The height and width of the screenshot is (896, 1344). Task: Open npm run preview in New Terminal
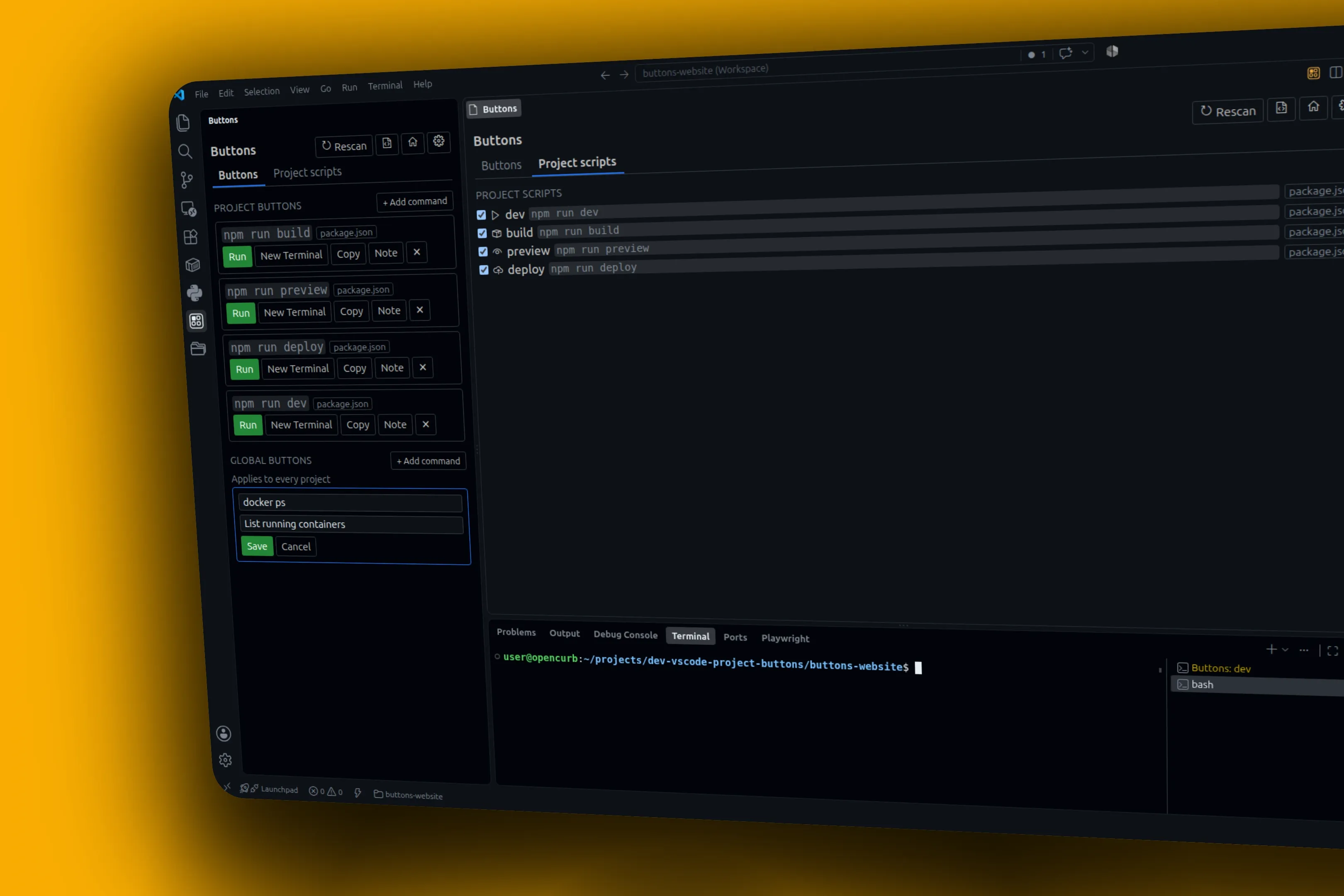(294, 312)
